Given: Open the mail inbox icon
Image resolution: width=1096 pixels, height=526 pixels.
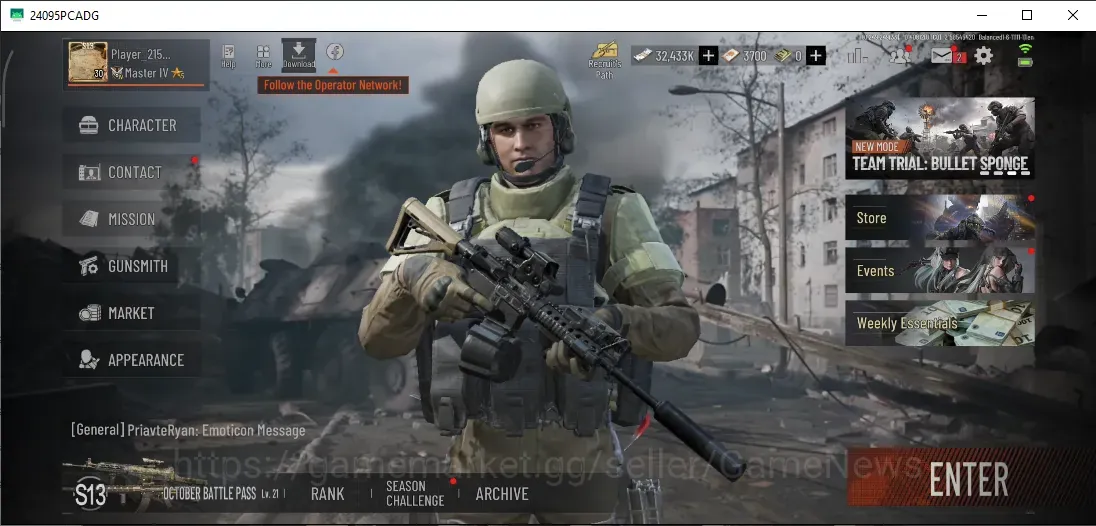Looking at the screenshot, I should (942, 55).
